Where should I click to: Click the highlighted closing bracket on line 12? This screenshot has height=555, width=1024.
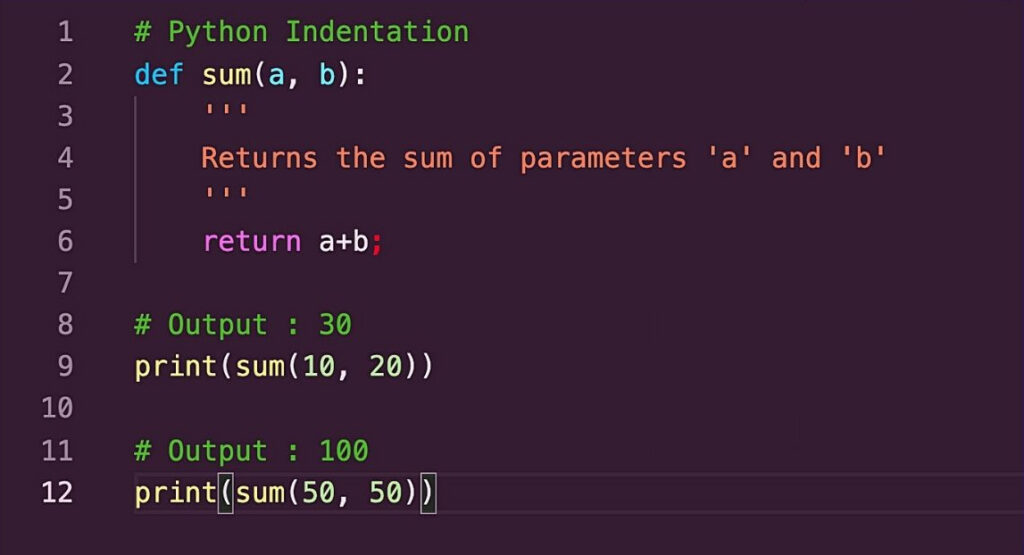[428, 492]
